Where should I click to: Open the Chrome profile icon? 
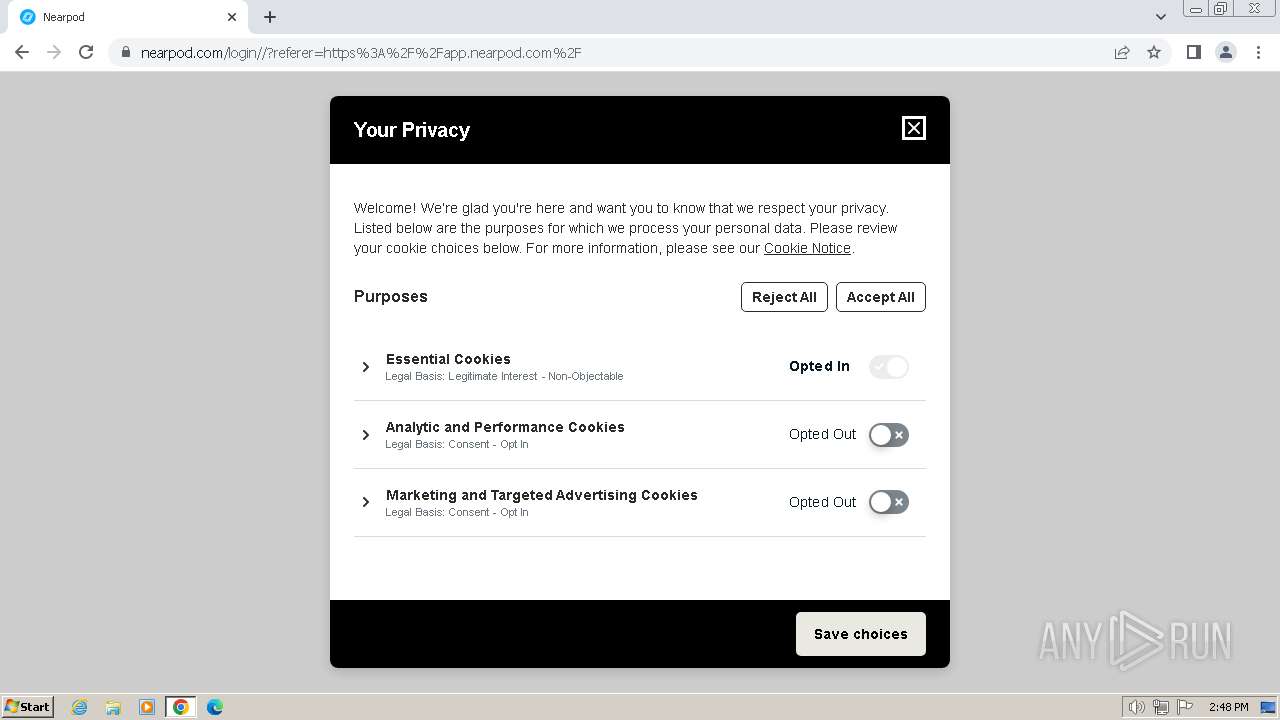coord(1225,52)
